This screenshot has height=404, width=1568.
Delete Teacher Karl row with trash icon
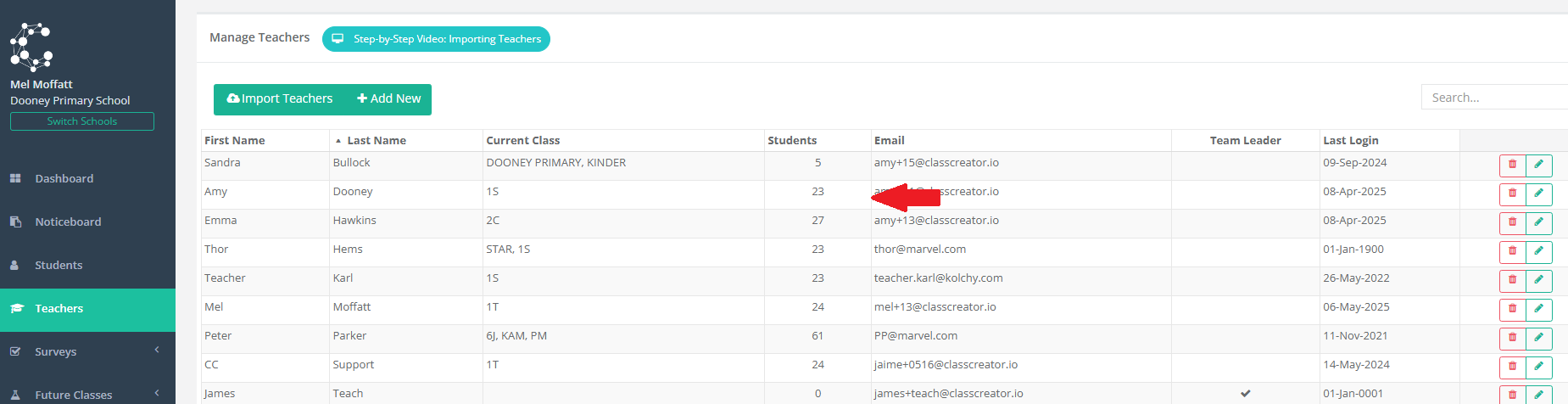coord(1512,281)
